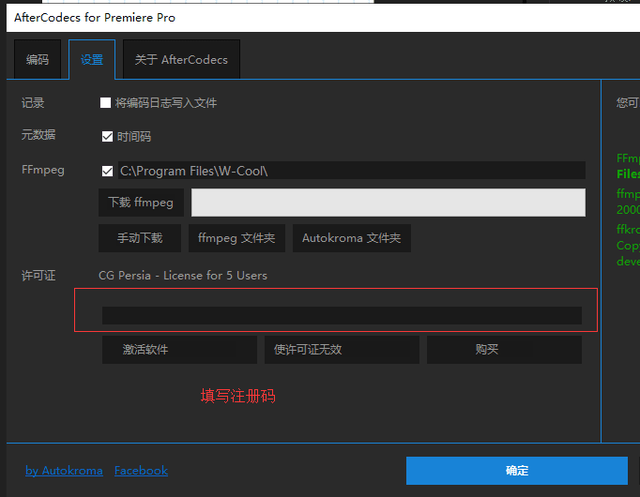Click the 手动下载 button
Viewport: 640px width, 497px height.
click(140, 238)
